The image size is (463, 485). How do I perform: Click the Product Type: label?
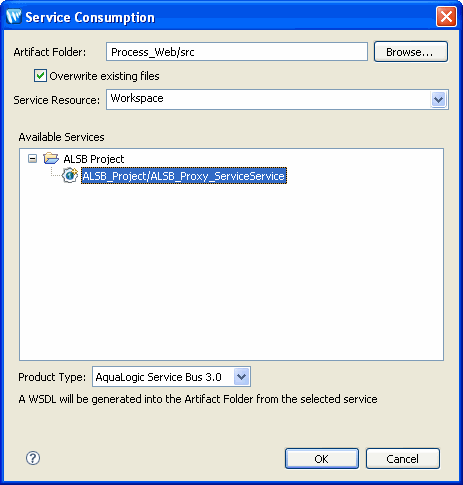click(x=52, y=377)
